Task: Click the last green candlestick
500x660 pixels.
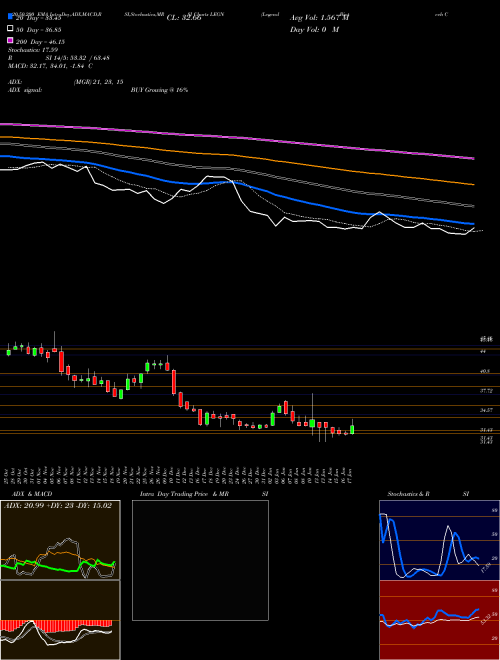Action: [352, 430]
